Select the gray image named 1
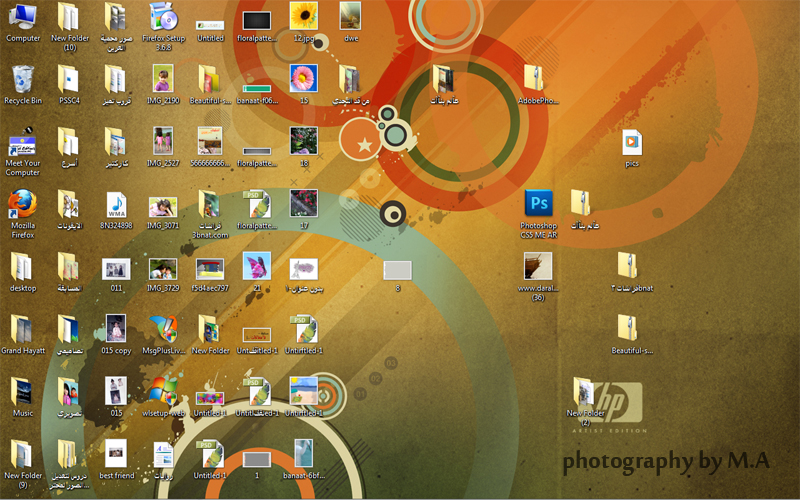Image resolution: width=800 pixels, height=500 pixels. pyautogui.click(x=257, y=460)
